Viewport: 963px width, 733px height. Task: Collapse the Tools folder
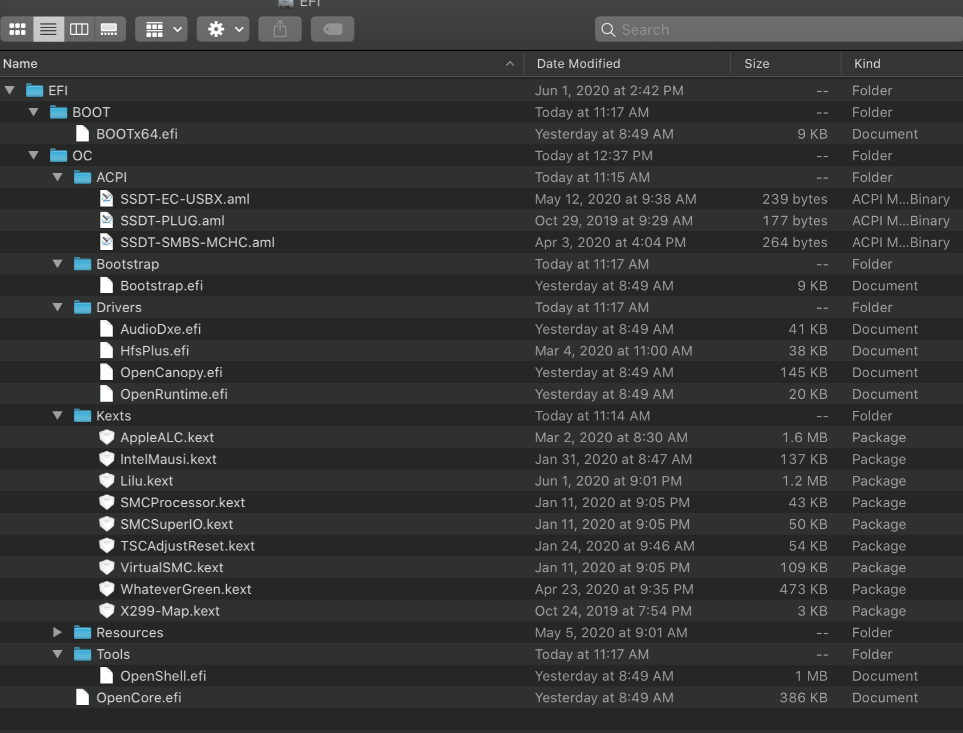[58, 654]
